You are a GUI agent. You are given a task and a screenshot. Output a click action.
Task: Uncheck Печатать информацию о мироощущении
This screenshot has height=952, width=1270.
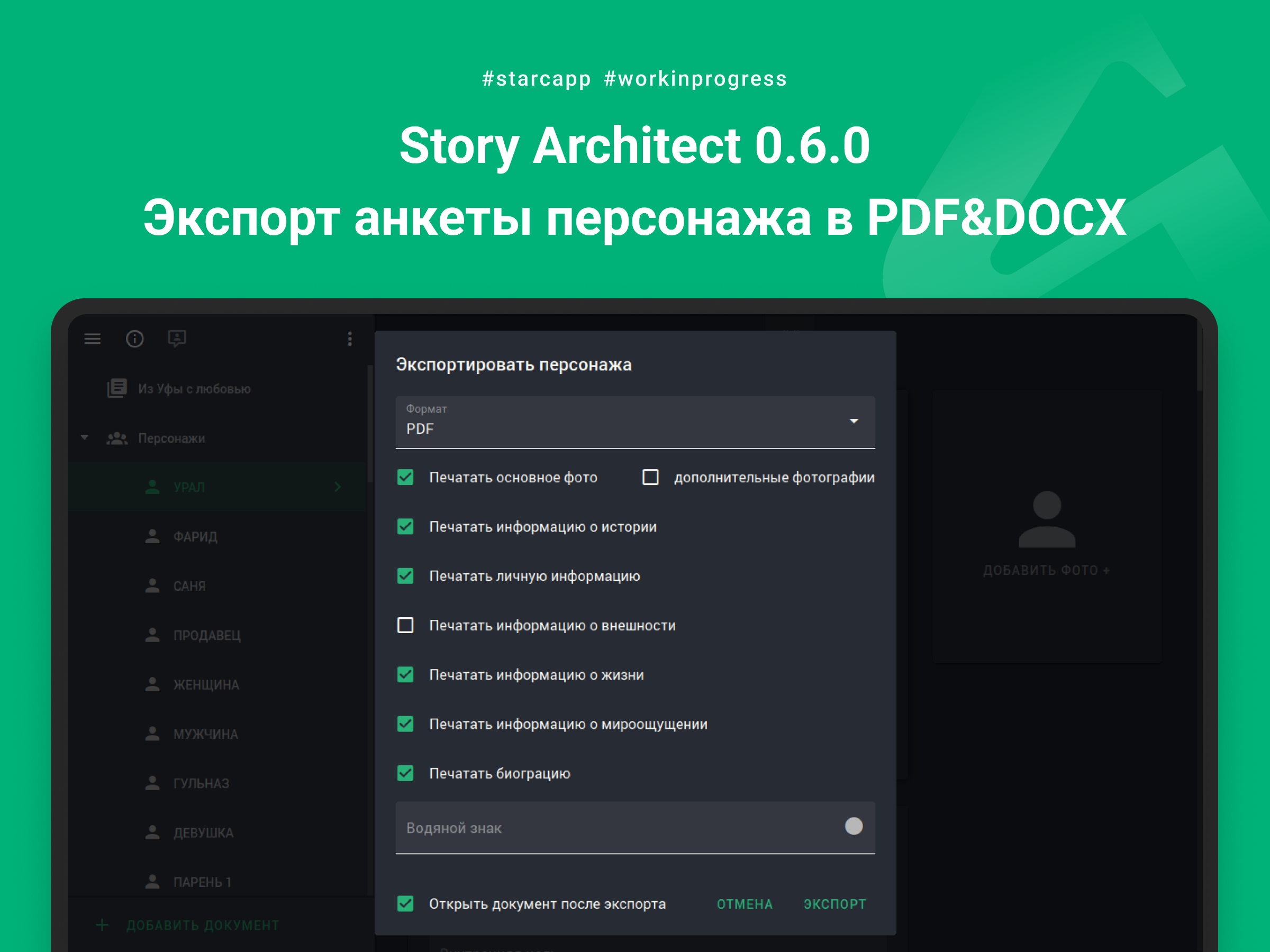tap(405, 724)
